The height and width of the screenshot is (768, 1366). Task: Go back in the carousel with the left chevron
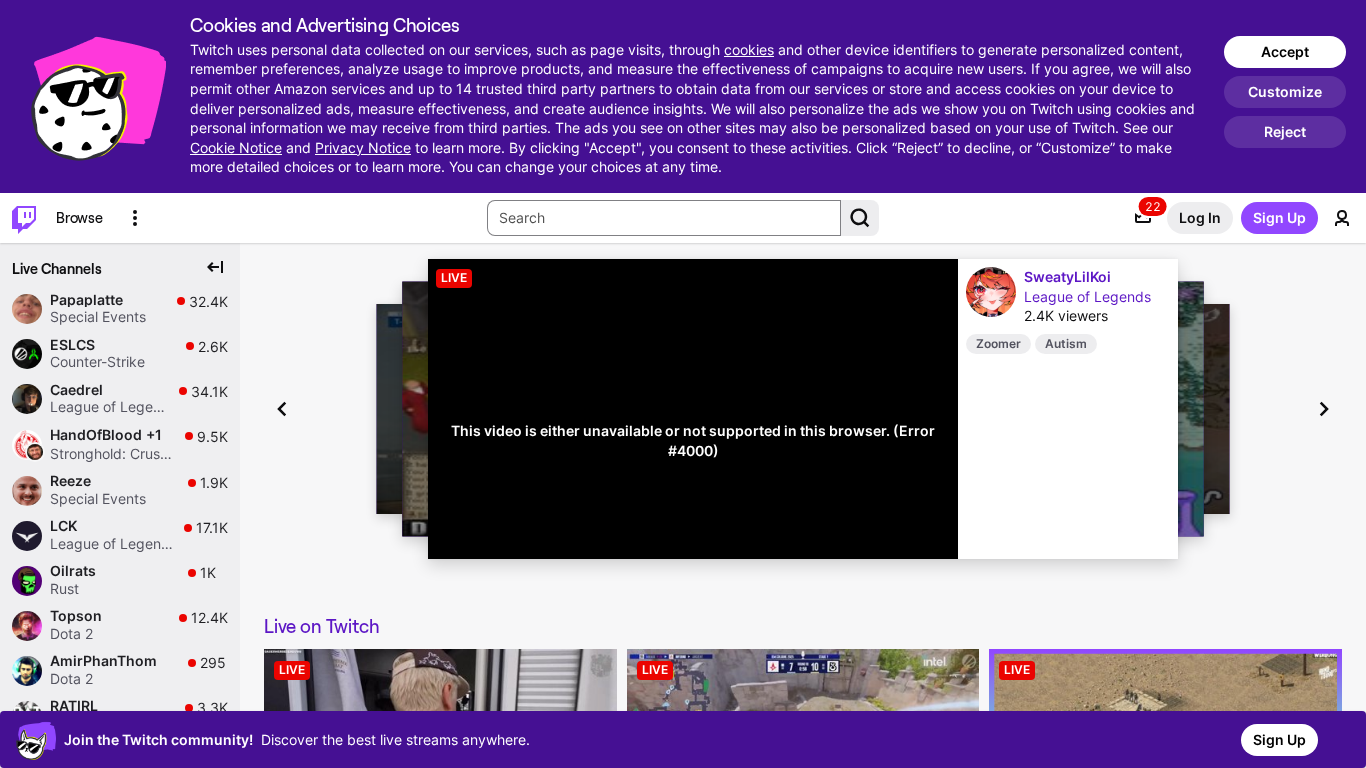pos(281,409)
